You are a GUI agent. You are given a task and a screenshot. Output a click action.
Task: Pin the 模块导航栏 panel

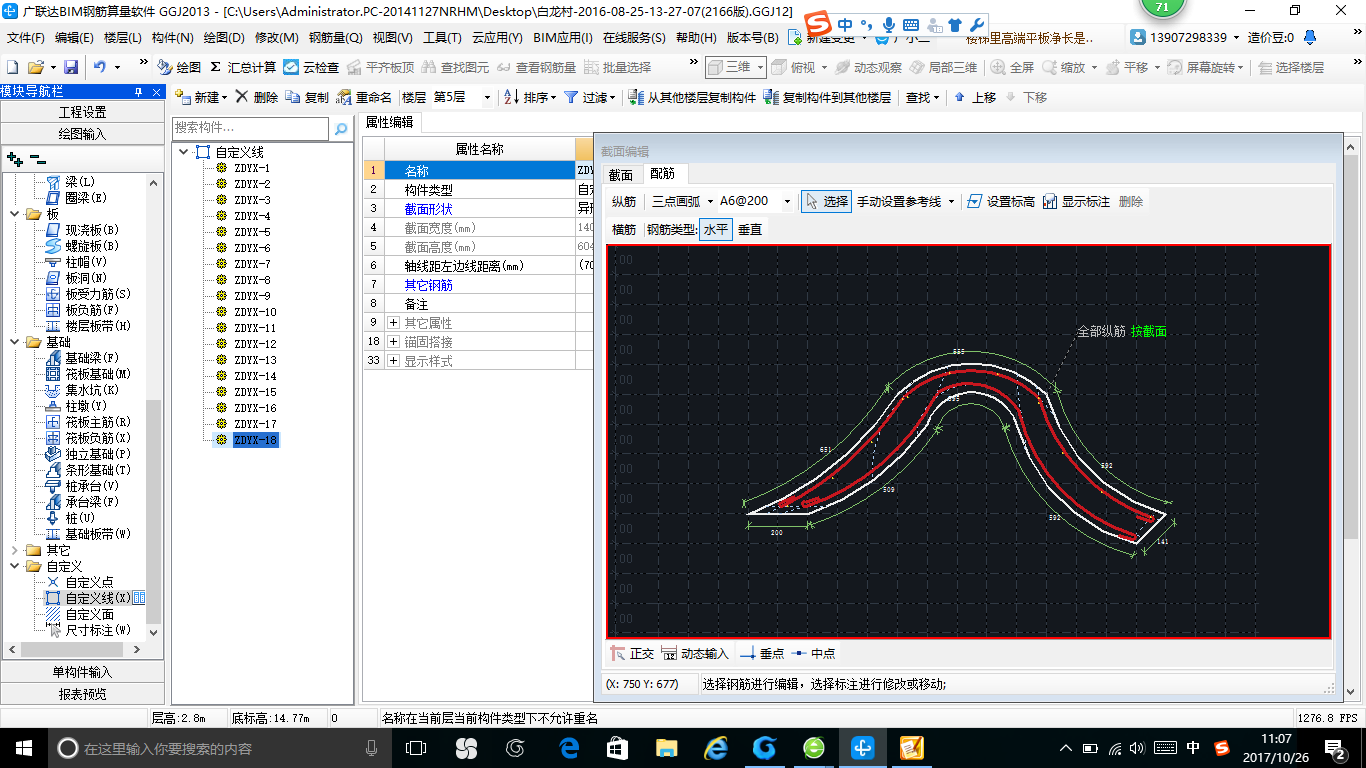tap(139, 91)
